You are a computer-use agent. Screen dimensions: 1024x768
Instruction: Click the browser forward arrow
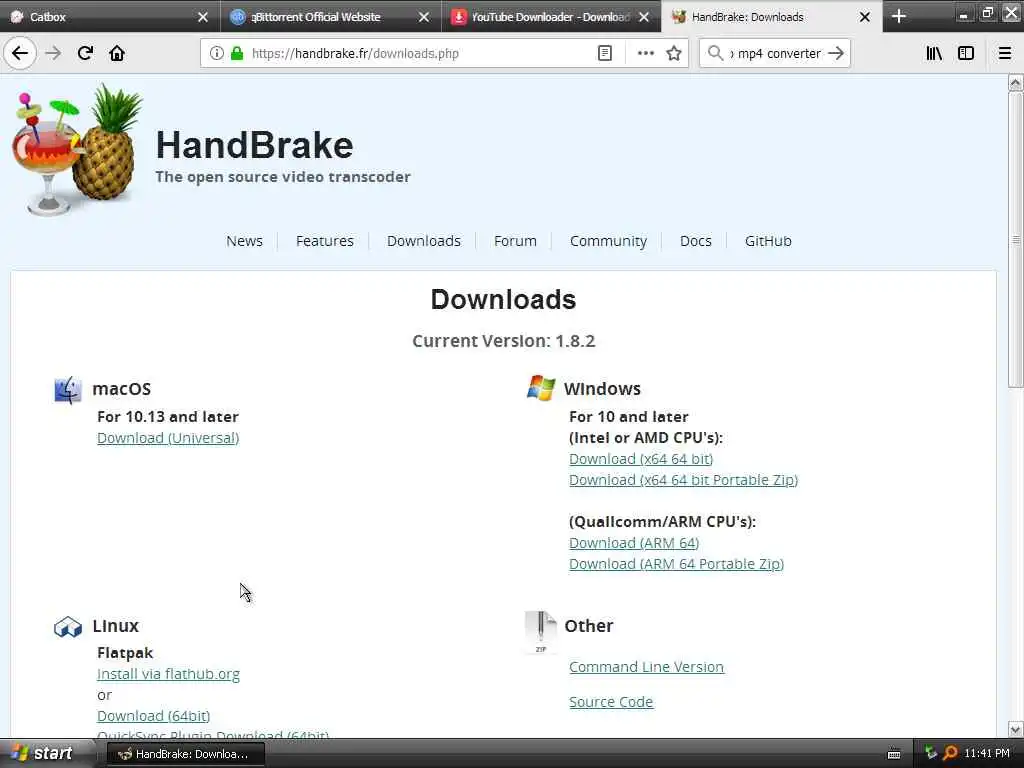click(53, 53)
